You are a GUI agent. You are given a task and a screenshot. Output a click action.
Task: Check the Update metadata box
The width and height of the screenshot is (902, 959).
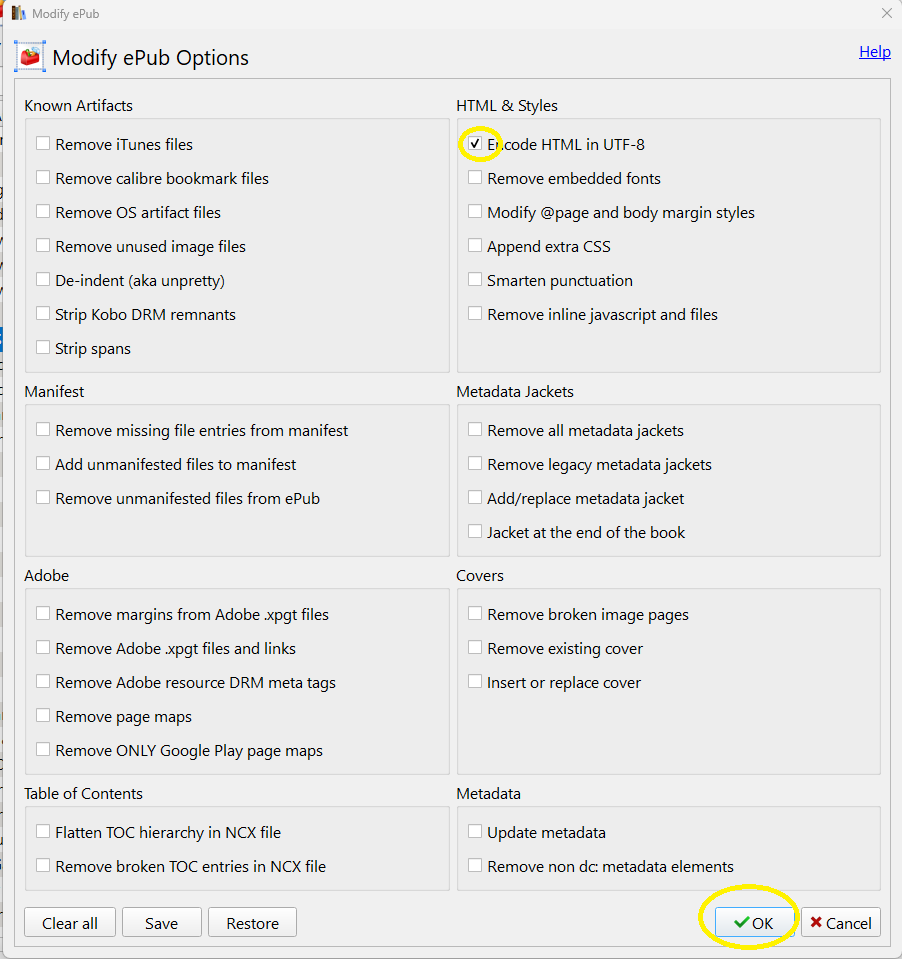(475, 832)
